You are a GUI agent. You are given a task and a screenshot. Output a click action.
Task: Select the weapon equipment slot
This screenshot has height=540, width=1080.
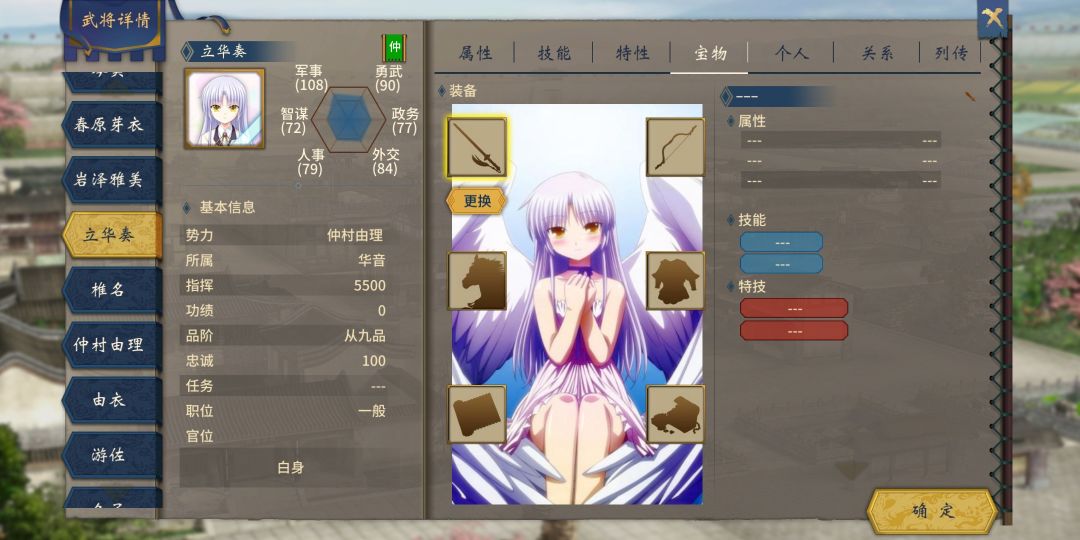[x=477, y=147]
